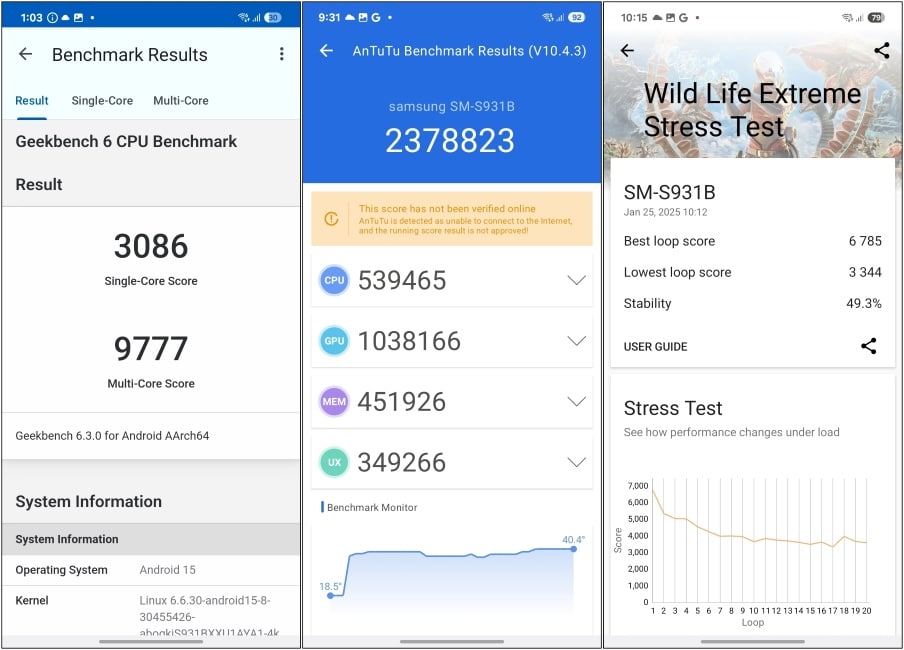Open the three-dot overflow menu in Geekbench
The image size is (904, 650).
281,54
